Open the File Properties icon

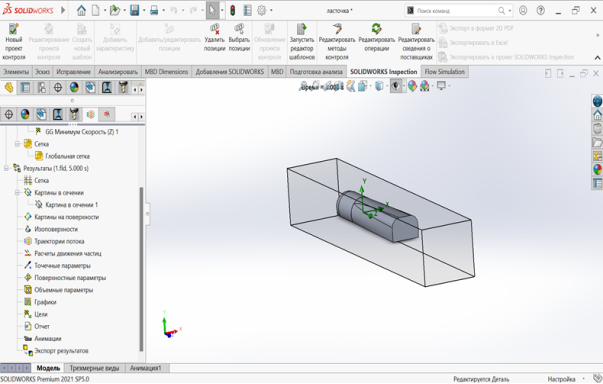click(247, 10)
